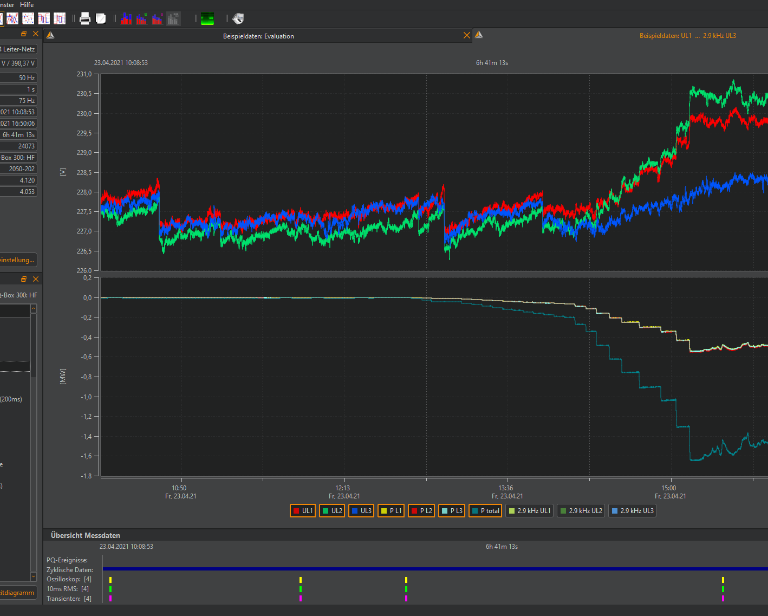Click the fourth chart toolbar icon
The height and width of the screenshot is (616, 768).
(x=44, y=19)
